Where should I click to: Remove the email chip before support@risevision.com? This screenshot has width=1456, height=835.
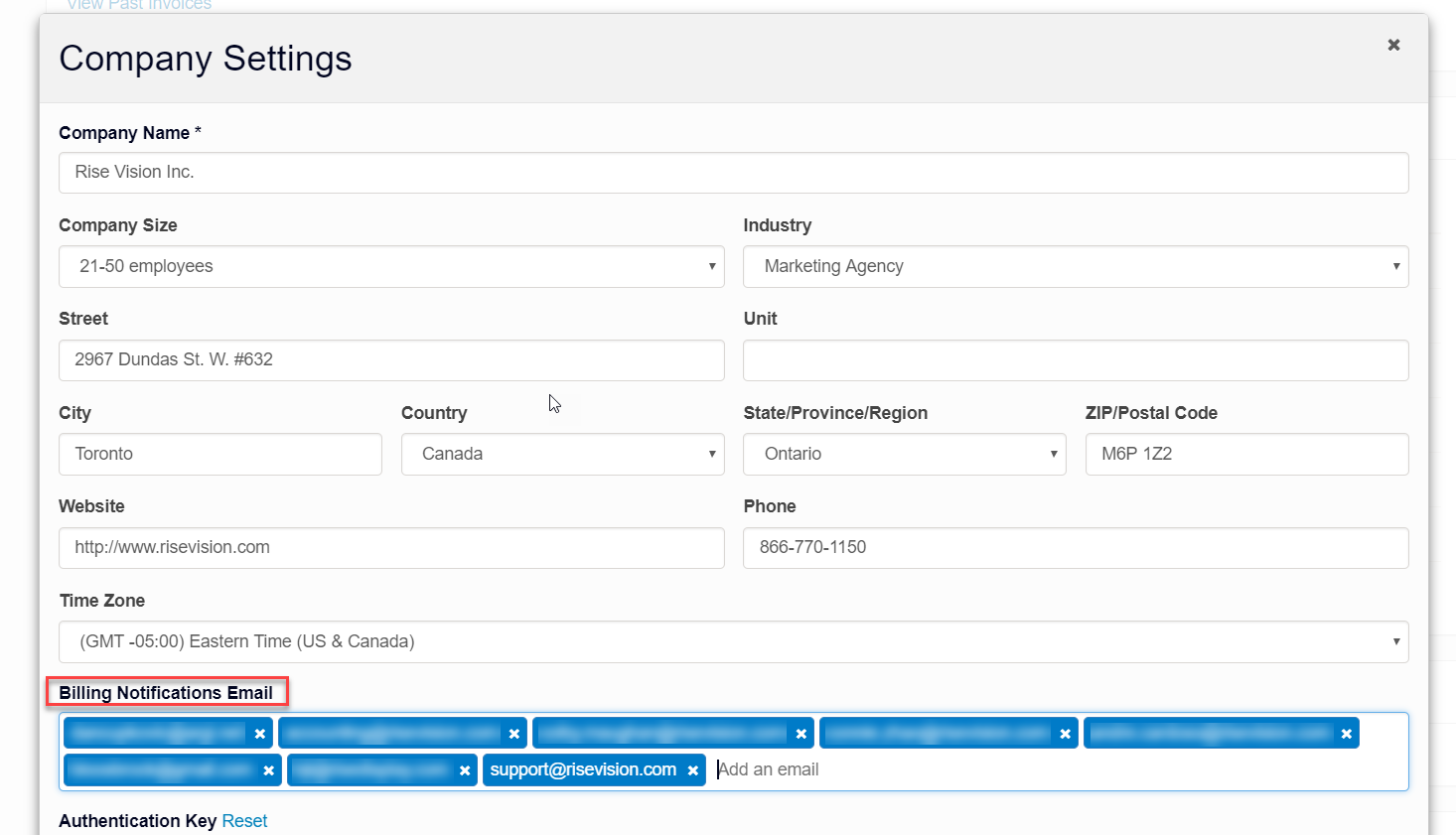(464, 769)
